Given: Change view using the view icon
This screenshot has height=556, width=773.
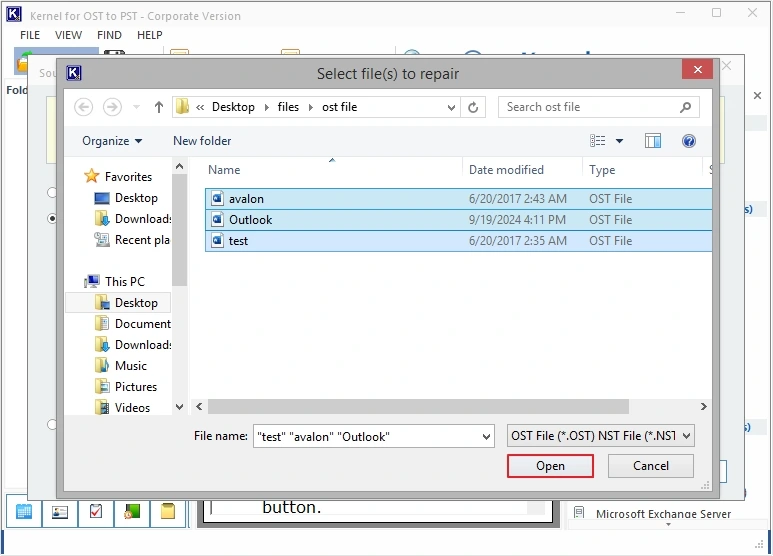Looking at the screenshot, I should [597, 141].
